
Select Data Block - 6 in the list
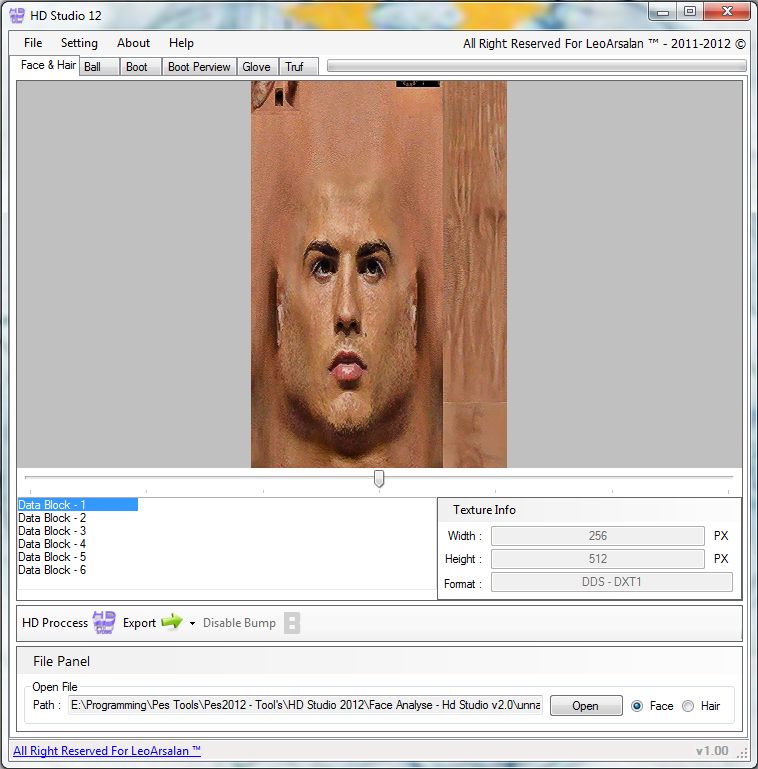tap(52, 570)
